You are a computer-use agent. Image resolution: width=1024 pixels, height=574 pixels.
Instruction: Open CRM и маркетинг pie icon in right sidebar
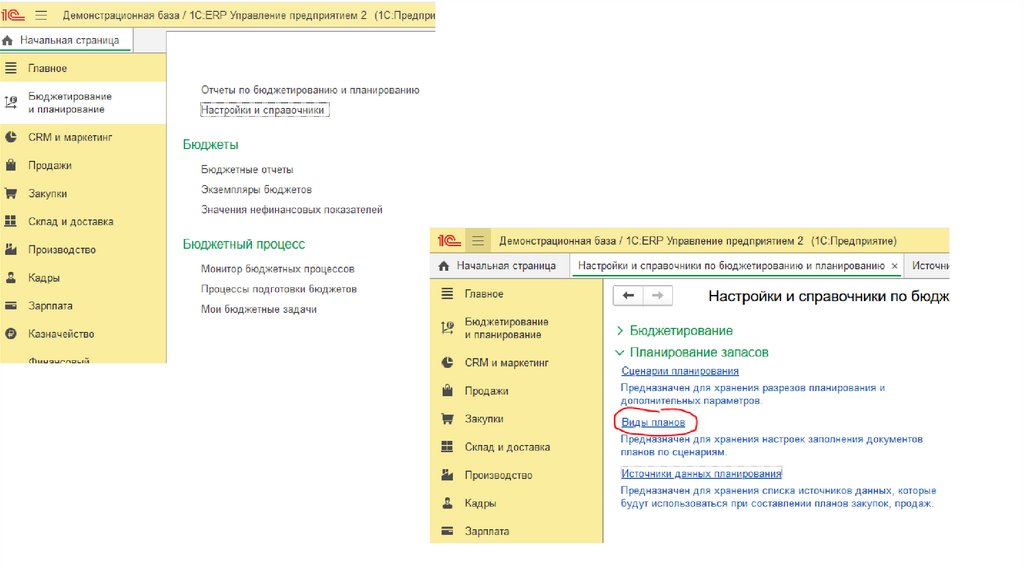coord(447,363)
